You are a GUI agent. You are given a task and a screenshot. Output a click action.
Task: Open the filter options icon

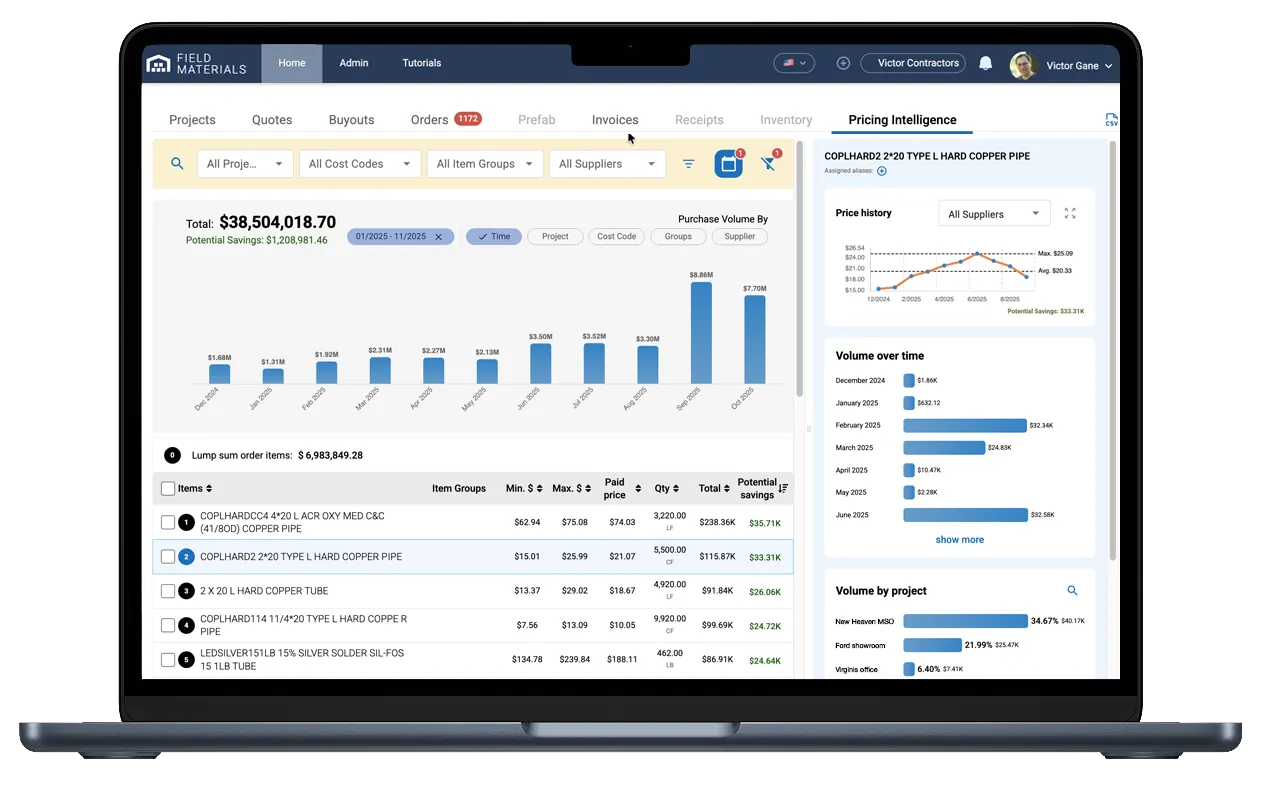(688, 163)
